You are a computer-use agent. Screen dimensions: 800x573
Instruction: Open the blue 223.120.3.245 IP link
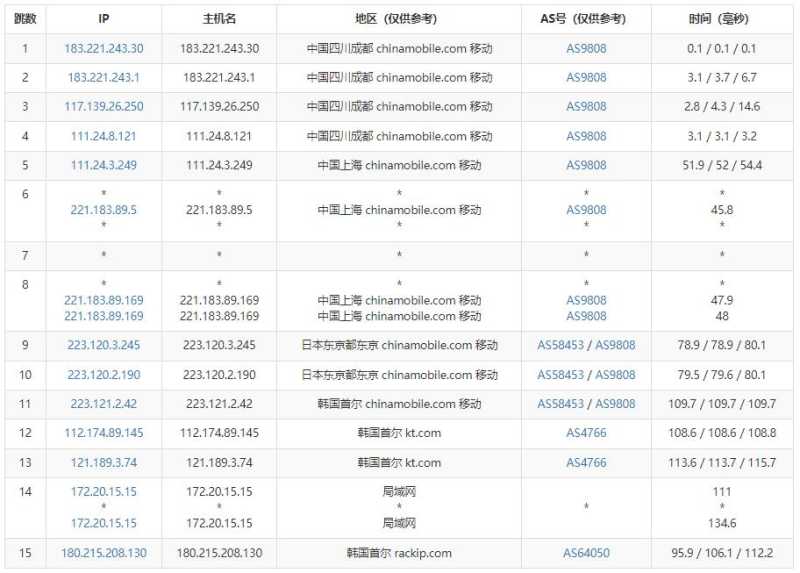(x=104, y=345)
